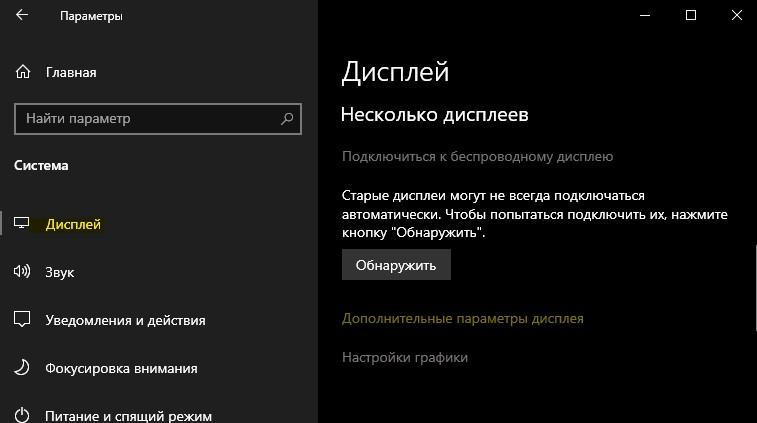Click the Фокусировка внимания moon icon

point(22,367)
